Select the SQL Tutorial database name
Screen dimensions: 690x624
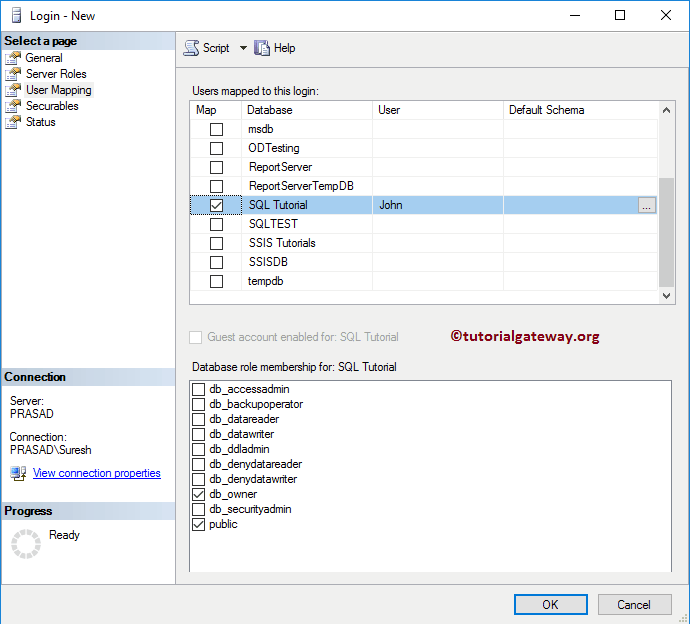pos(278,205)
